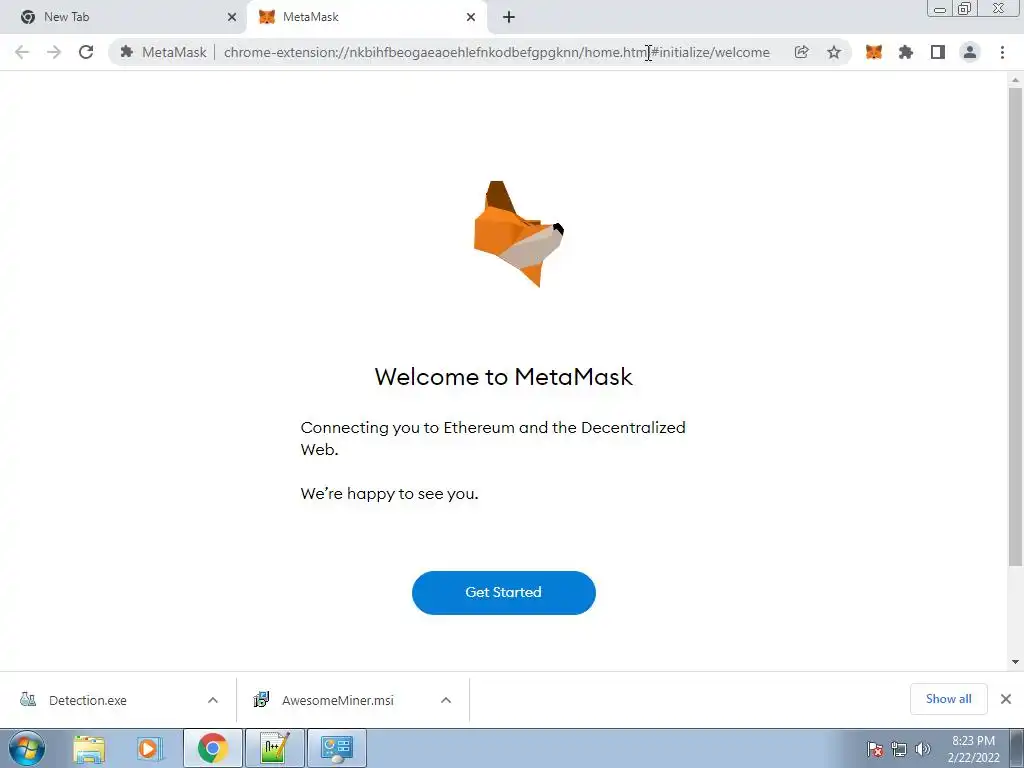Click the Action Center flag tray icon
The image size is (1024, 768).
(x=875, y=749)
